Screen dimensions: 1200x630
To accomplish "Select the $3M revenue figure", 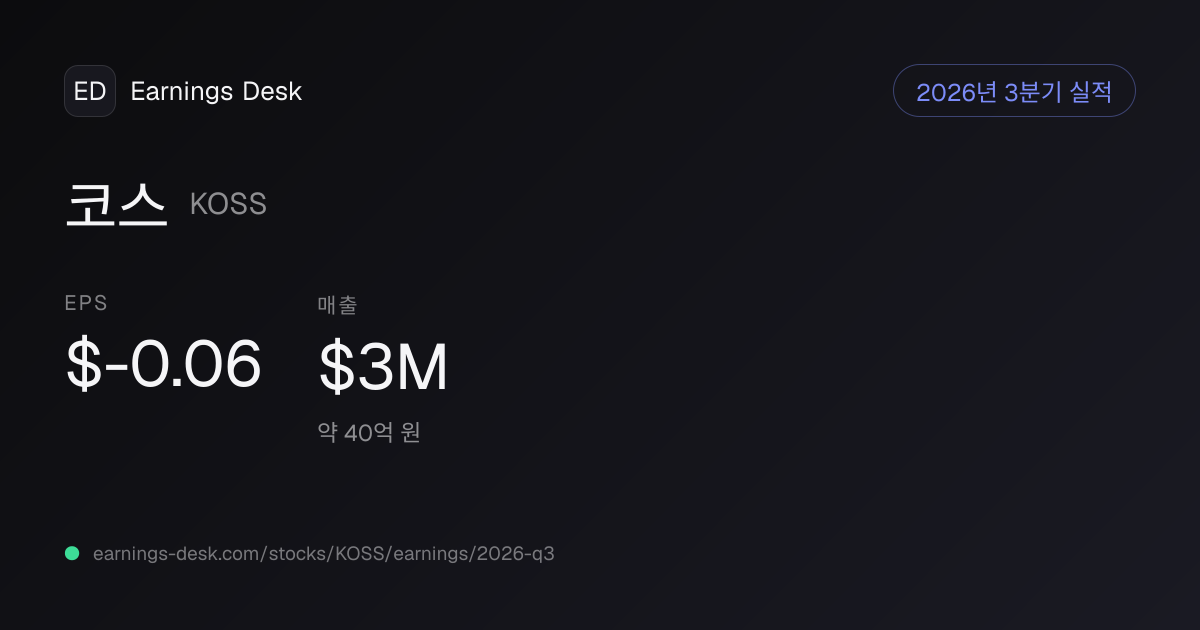I will click(383, 367).
